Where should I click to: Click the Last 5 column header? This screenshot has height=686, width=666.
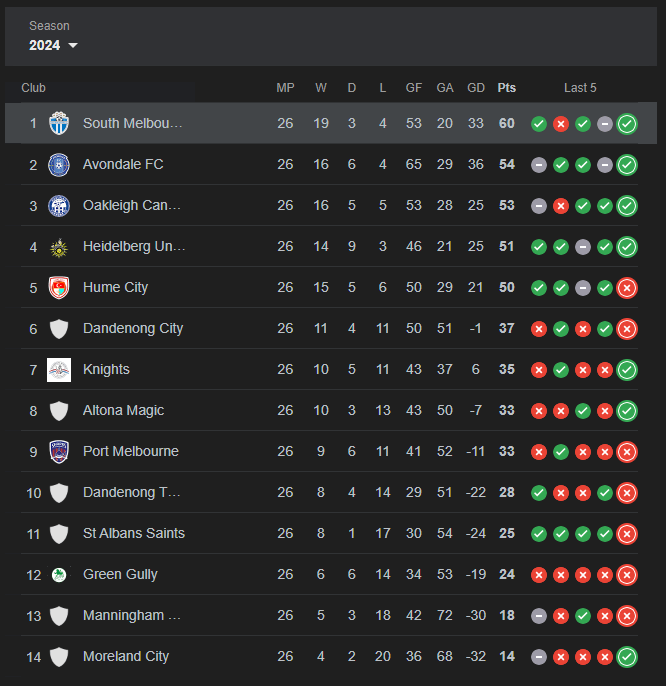[580, 88]
